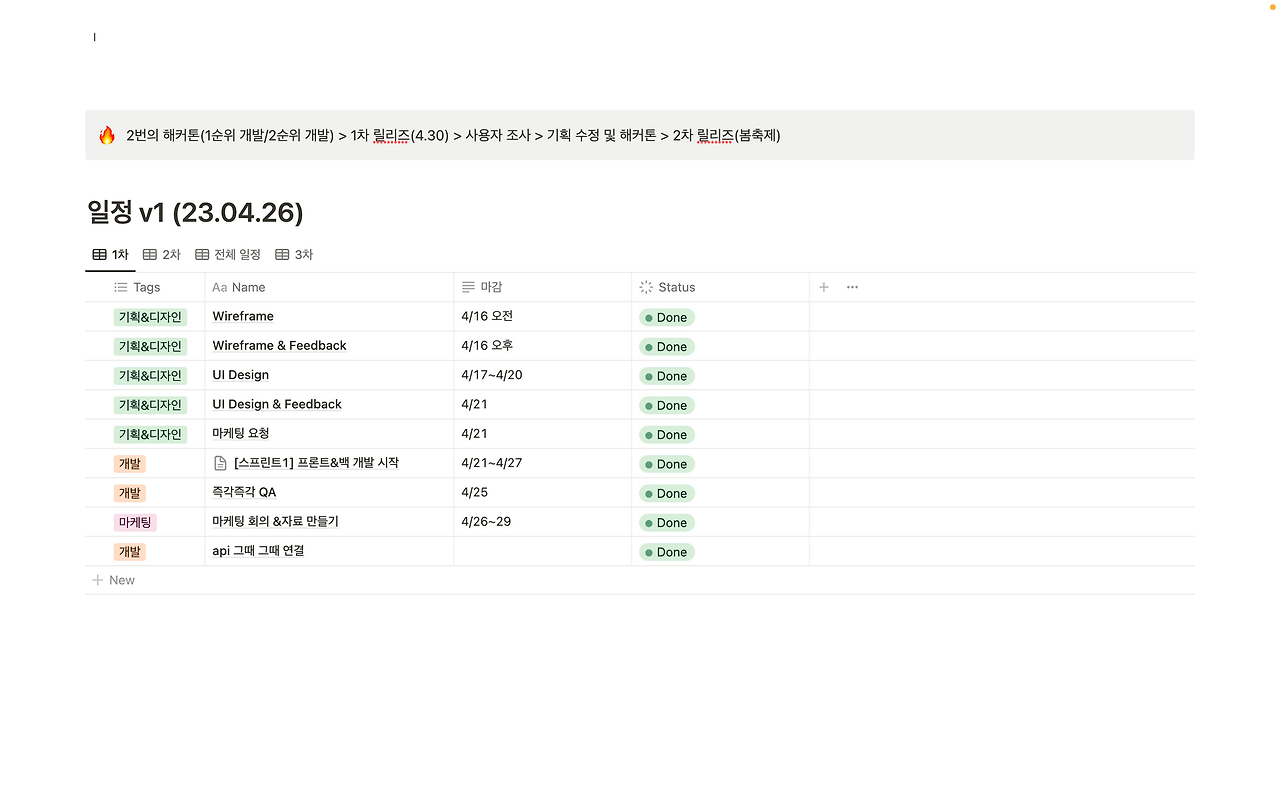Change Done status of Wireframe row
Screen dimensions: 1280x800
point(667,317)
